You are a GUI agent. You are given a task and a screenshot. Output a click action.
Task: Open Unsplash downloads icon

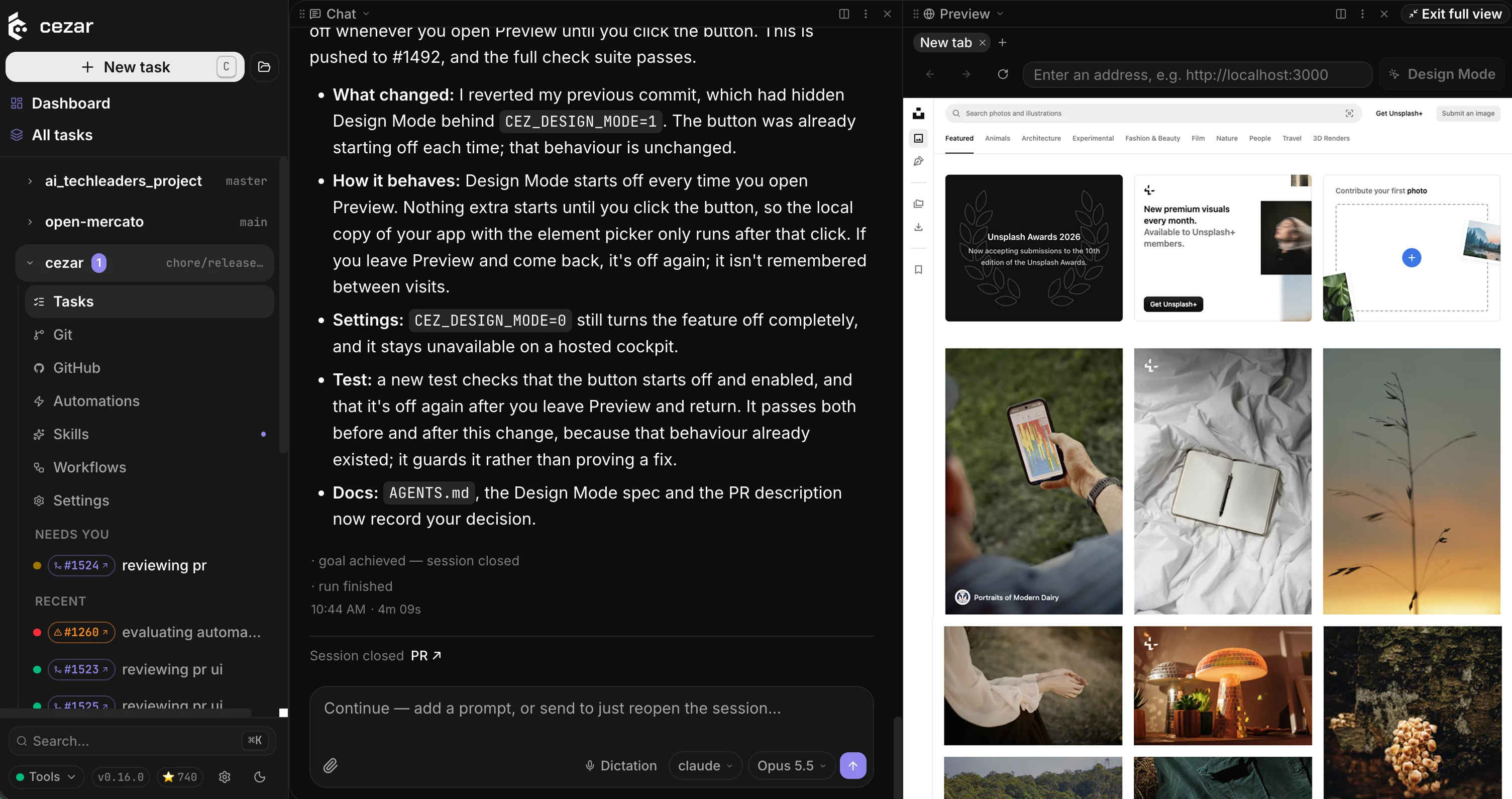(919, 227)
